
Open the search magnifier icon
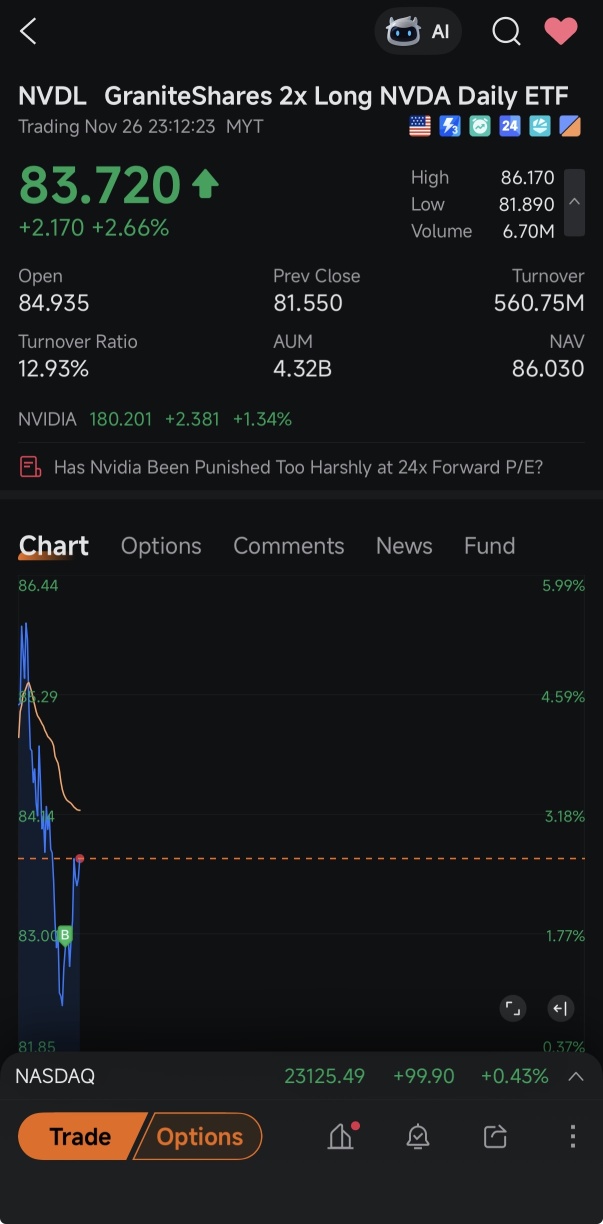click(507, 32)
